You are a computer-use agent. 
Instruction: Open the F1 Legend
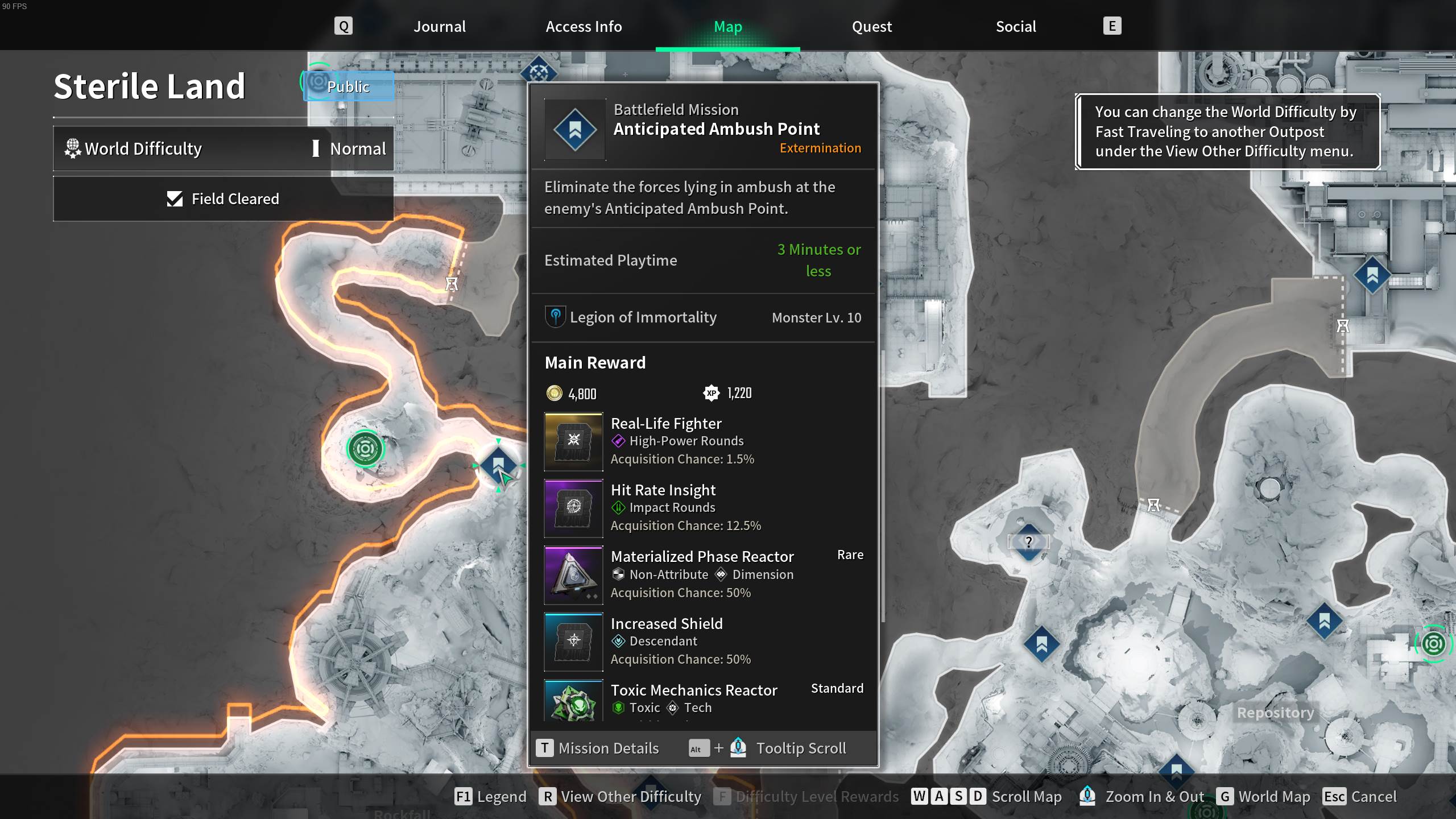490,796
